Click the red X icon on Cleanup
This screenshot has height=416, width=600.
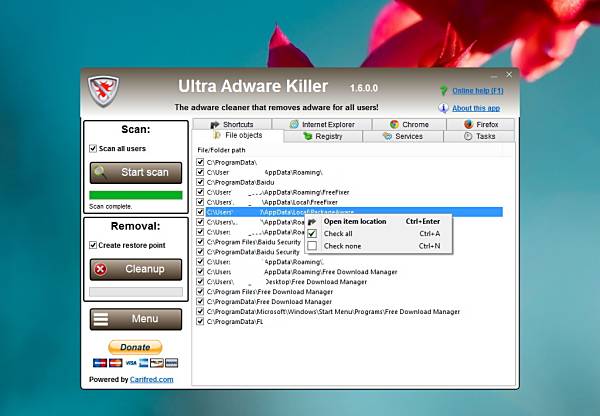pos(101,269)
